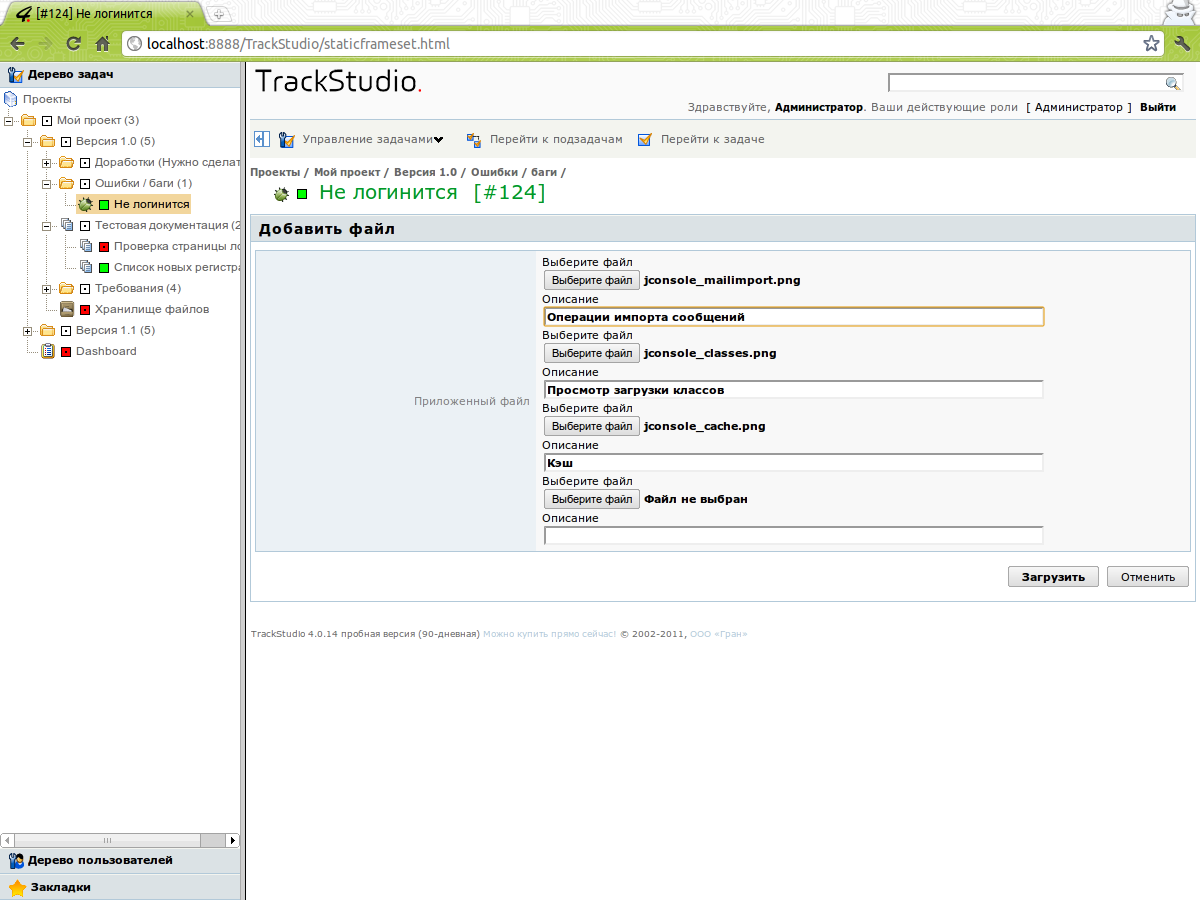1200x900 pixels.
Task: Expand the Требования tree node
Action: point(47,288)
